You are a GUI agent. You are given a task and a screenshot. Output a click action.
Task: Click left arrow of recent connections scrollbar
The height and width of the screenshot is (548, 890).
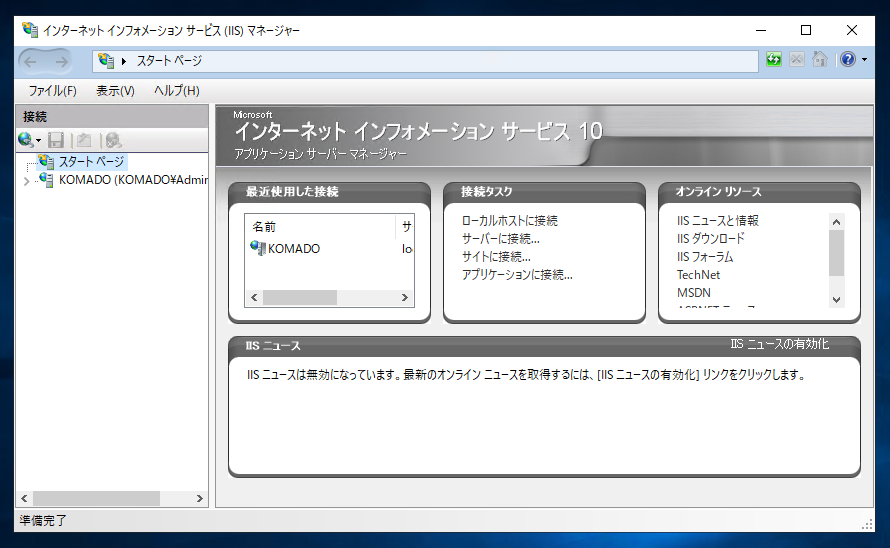tap(254, 298)
